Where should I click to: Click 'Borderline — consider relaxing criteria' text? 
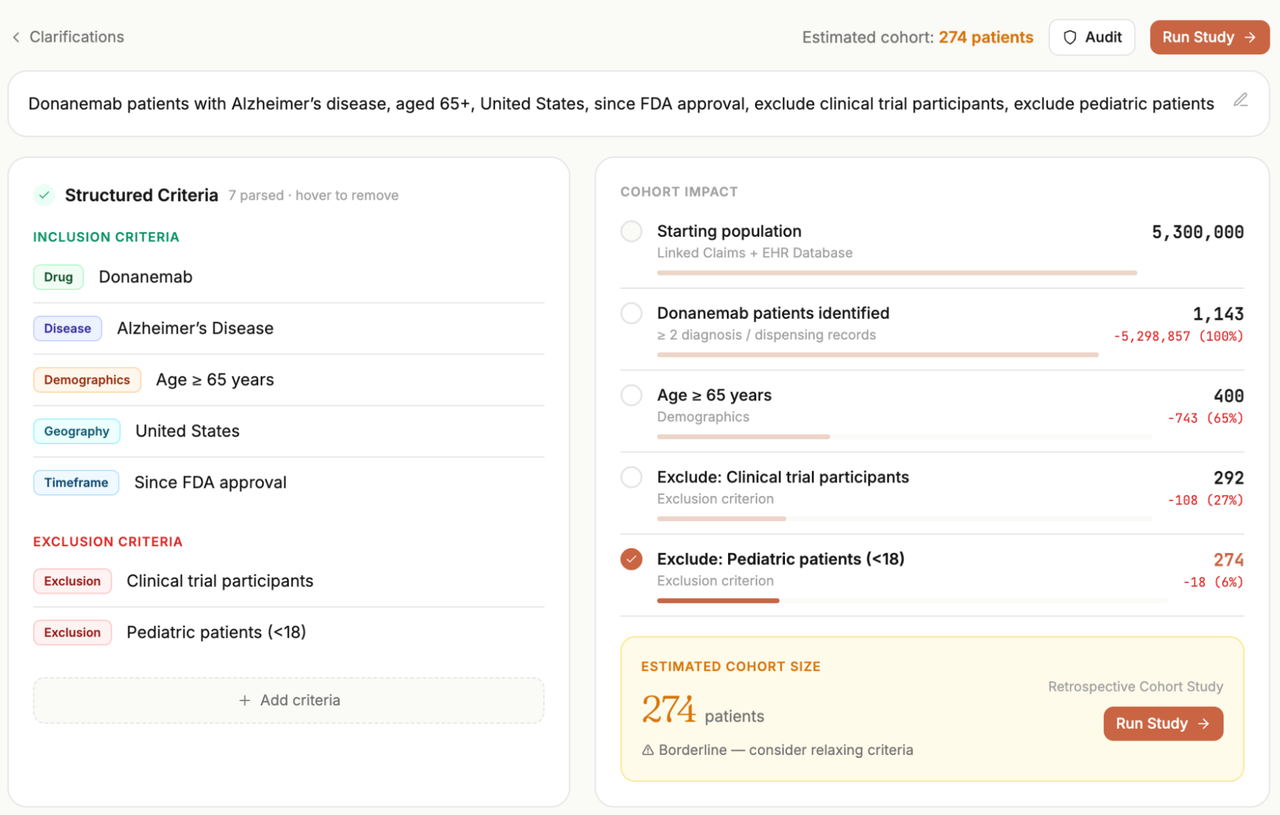[786, 750]
